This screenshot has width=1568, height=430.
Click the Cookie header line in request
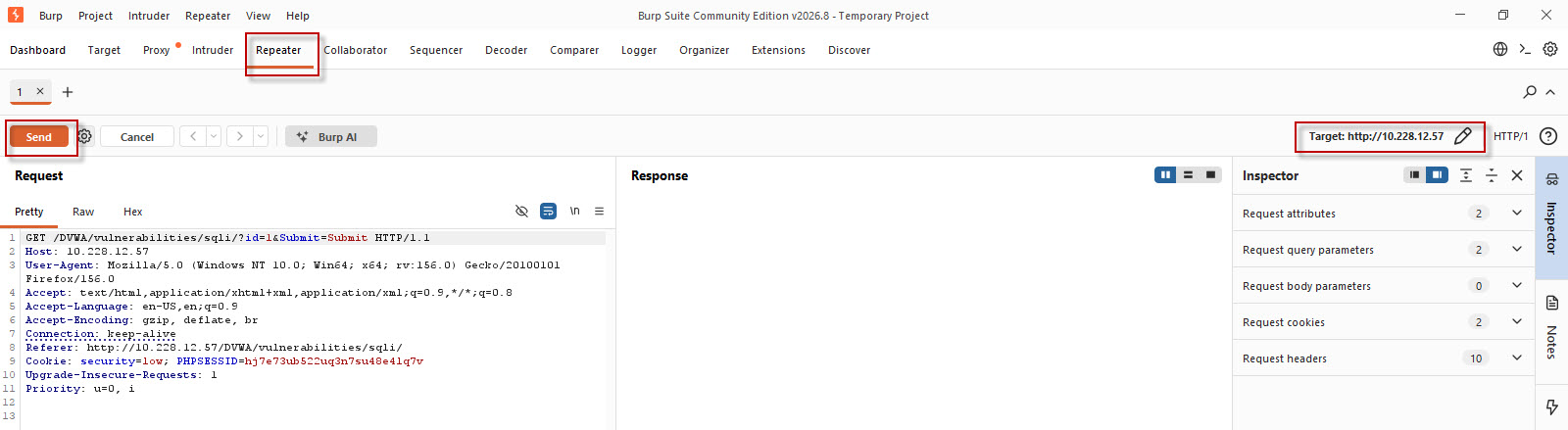coord(224,360)
